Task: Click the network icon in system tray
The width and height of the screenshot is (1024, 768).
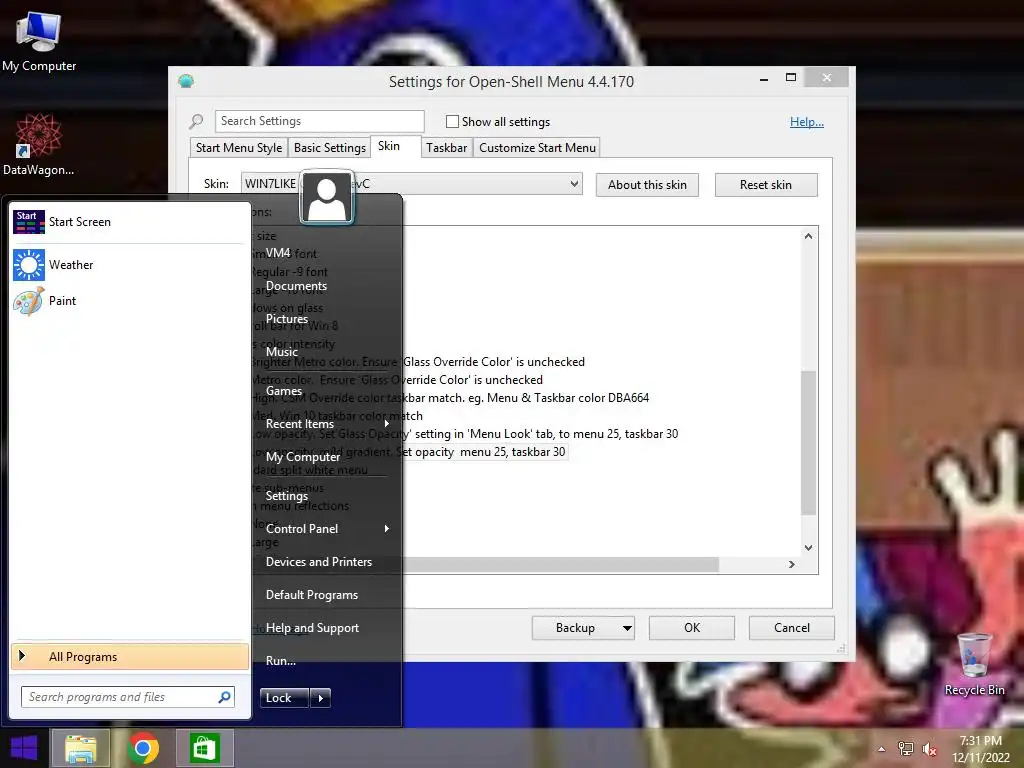Action: pyautogui.click(x=905, y=749)
